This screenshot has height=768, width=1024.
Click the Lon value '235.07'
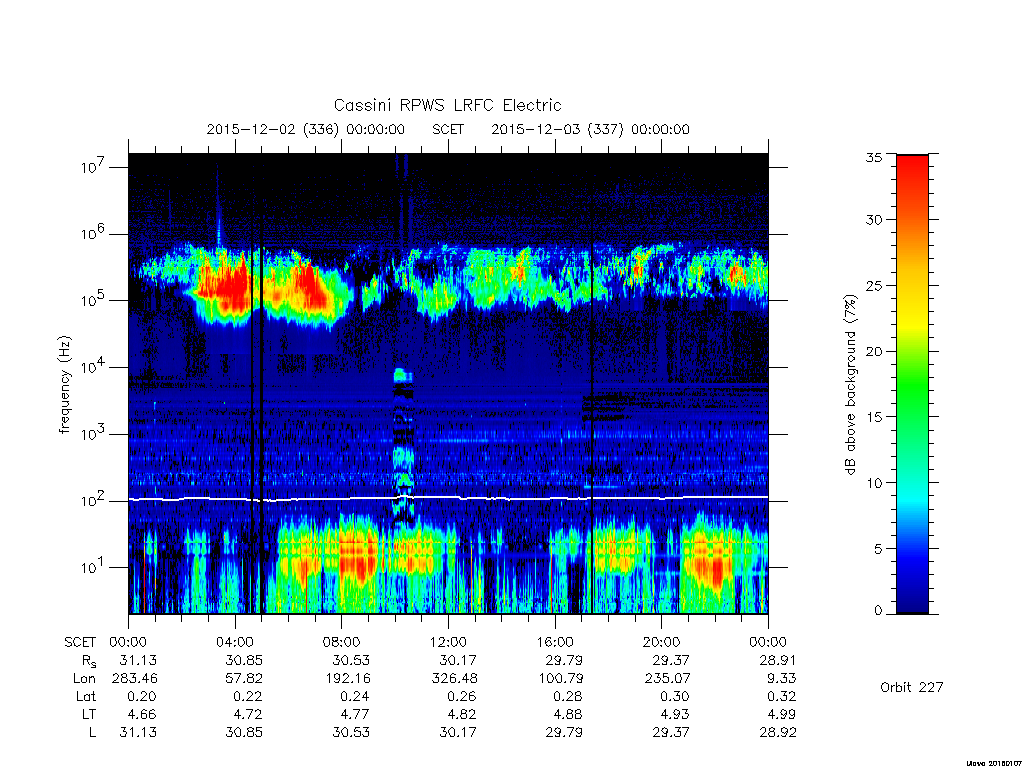667,679
